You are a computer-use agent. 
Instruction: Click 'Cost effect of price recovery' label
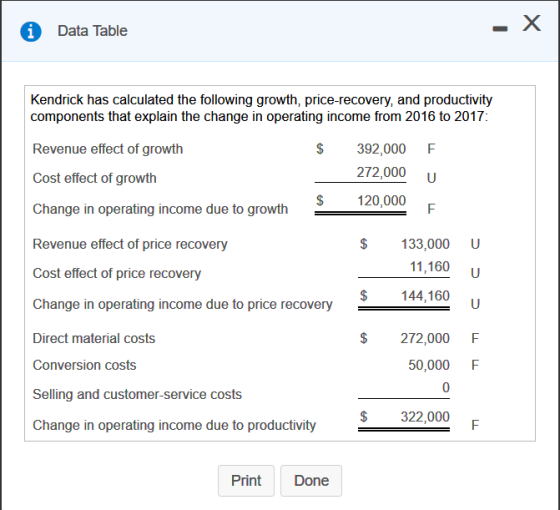117,273
